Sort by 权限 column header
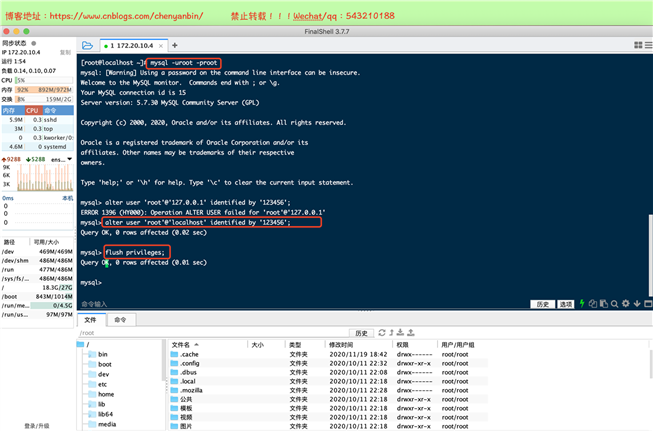The width and height of the screenshot is (653, 431). tap(415, 345)
